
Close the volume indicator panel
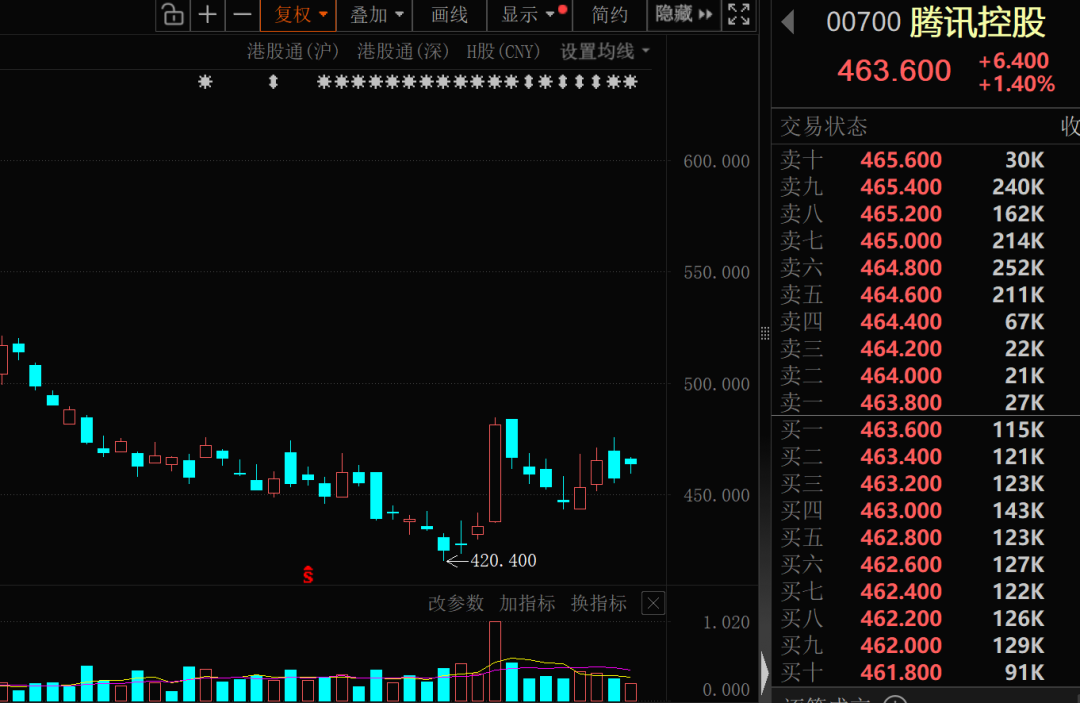(x=653, y=604)
